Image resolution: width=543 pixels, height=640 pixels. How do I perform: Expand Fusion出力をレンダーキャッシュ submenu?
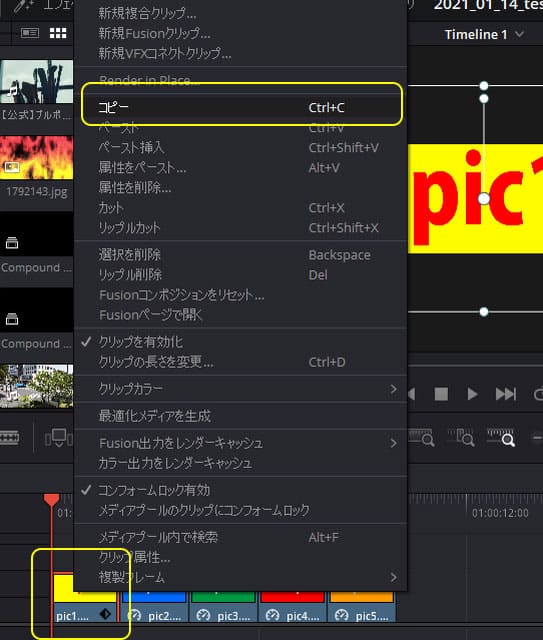[241, 443]
